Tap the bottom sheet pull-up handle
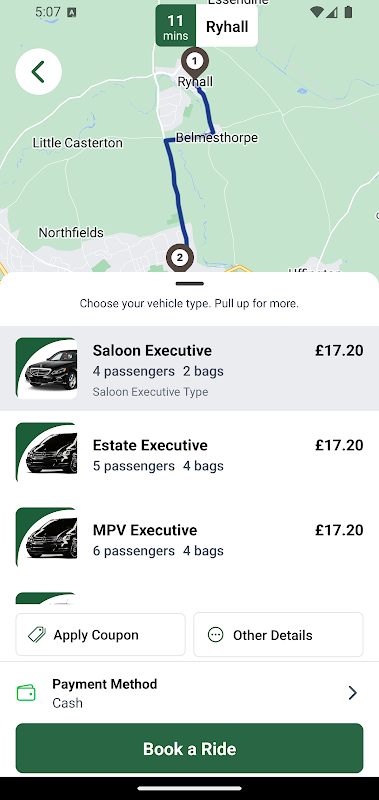 (189, 284)
